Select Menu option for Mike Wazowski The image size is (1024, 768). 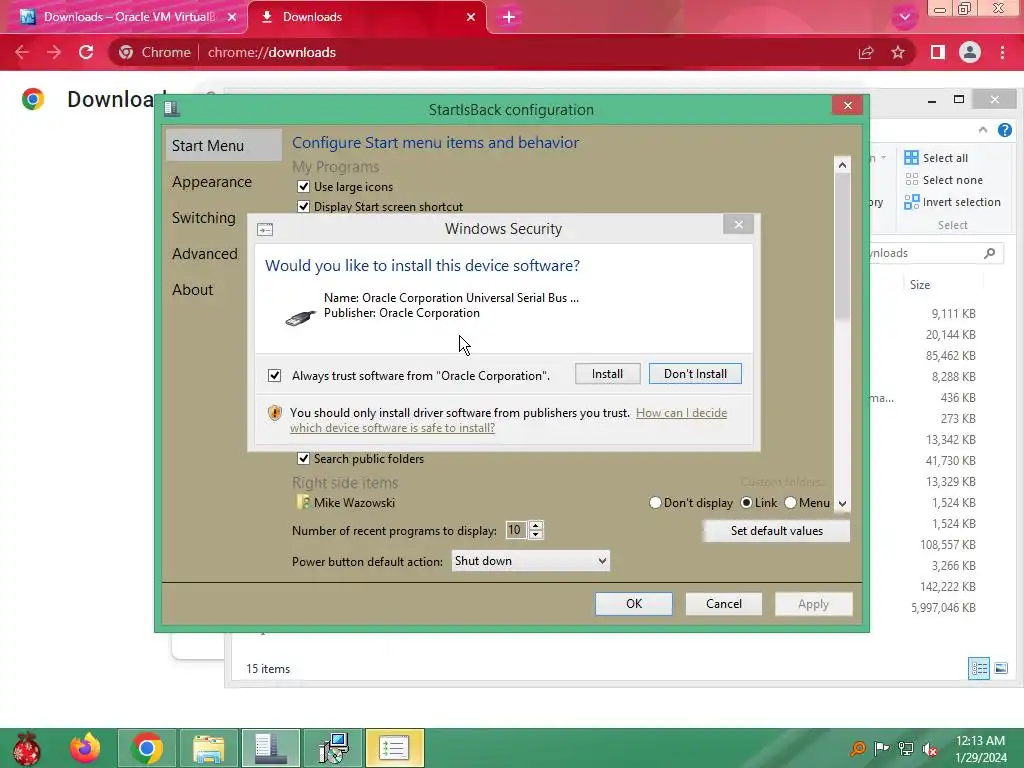tap(790, 503)
